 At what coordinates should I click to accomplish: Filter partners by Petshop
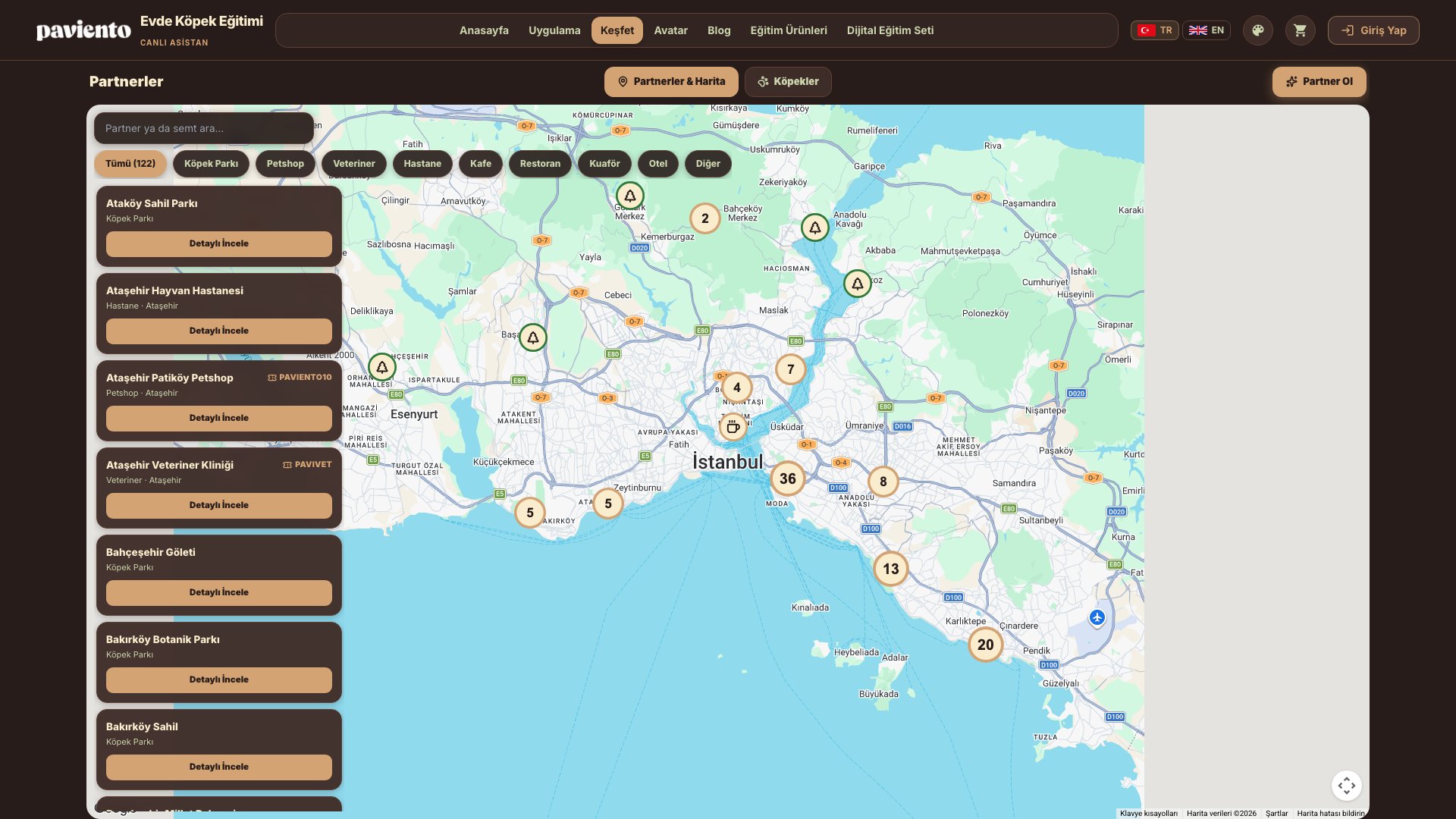pyautogui.click(x=285, y=164)
